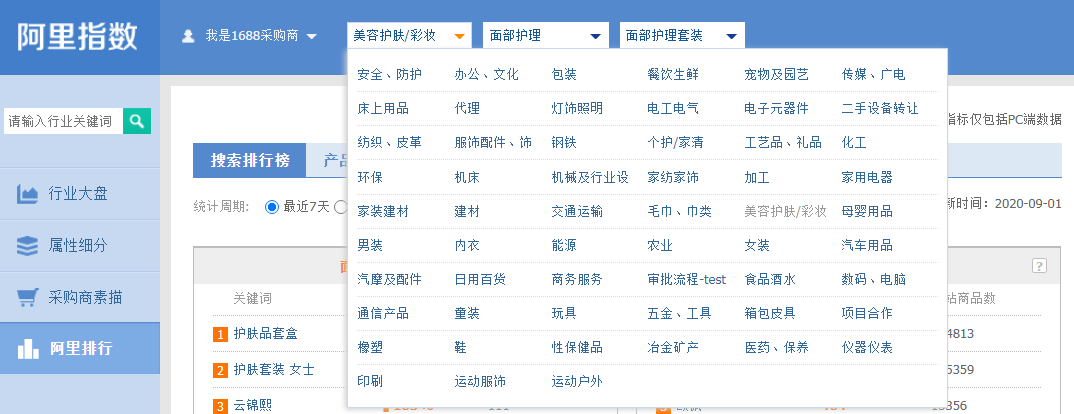Select the 电工电气 category
Screen dimensions: 1074x414
coord(673,108)
